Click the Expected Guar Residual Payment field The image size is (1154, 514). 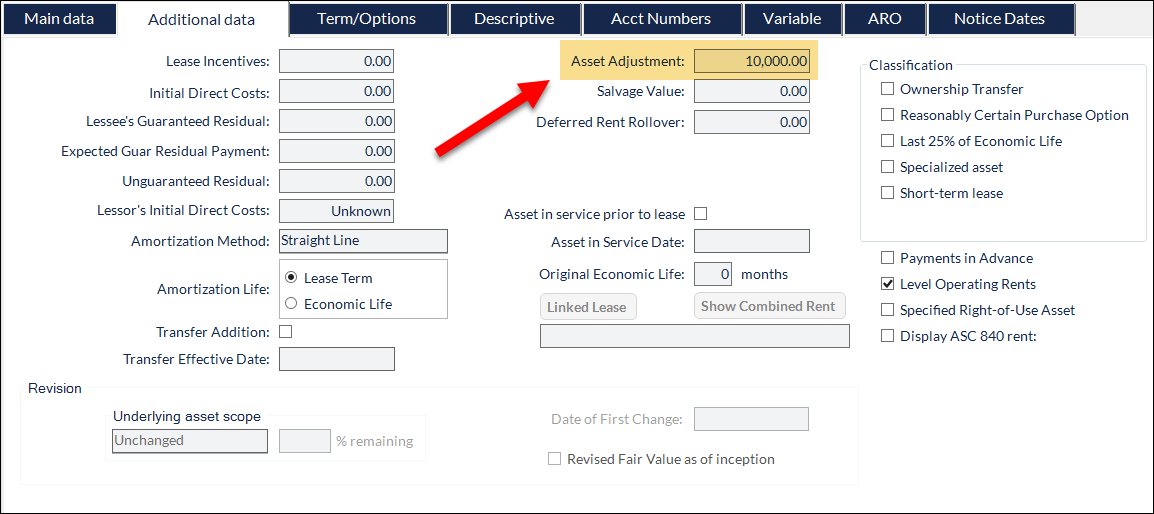336,151
